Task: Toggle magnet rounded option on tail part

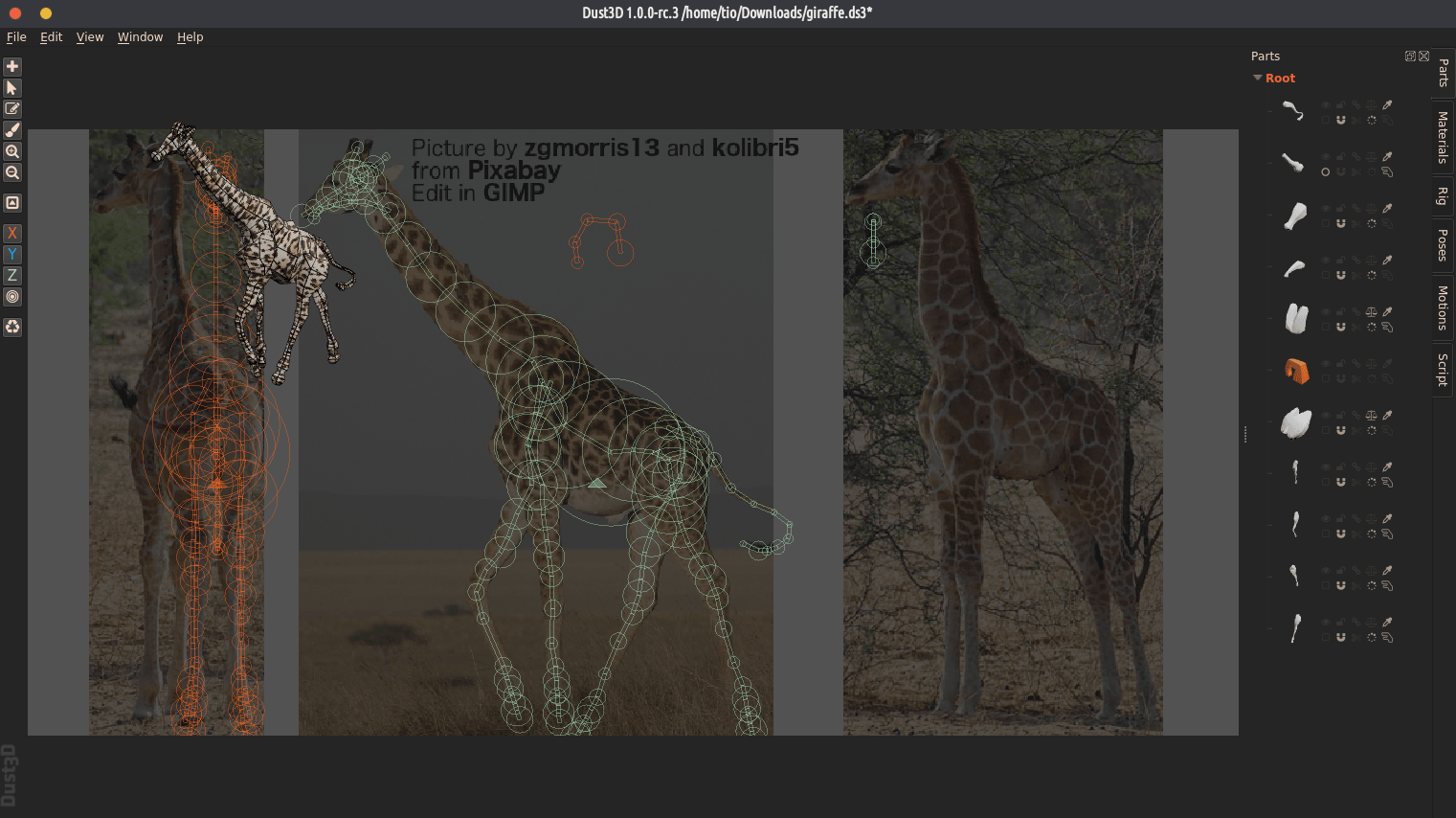Action: (x=1341, y=120)
